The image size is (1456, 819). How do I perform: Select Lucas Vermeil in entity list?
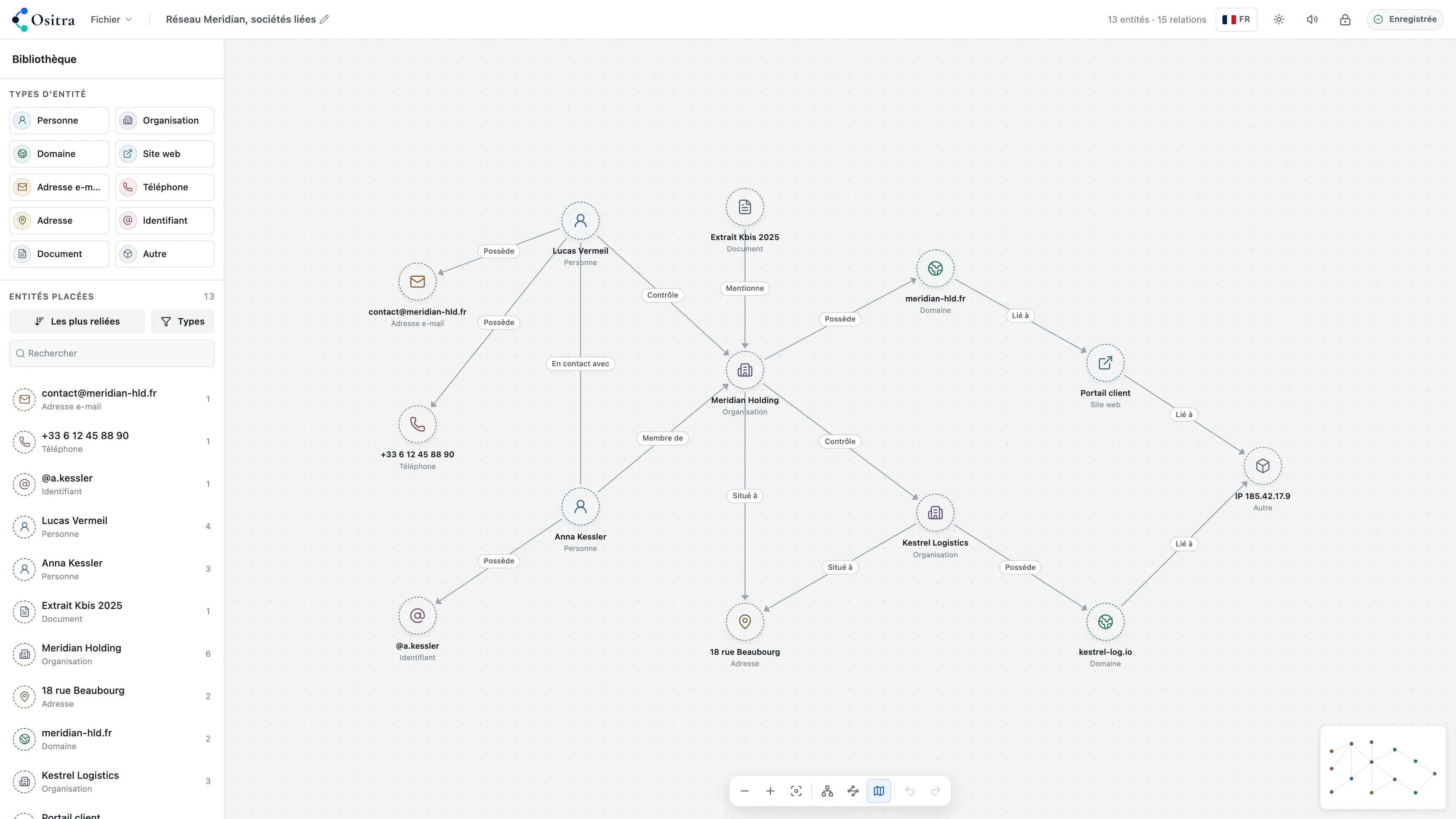(x=112, y=527)
